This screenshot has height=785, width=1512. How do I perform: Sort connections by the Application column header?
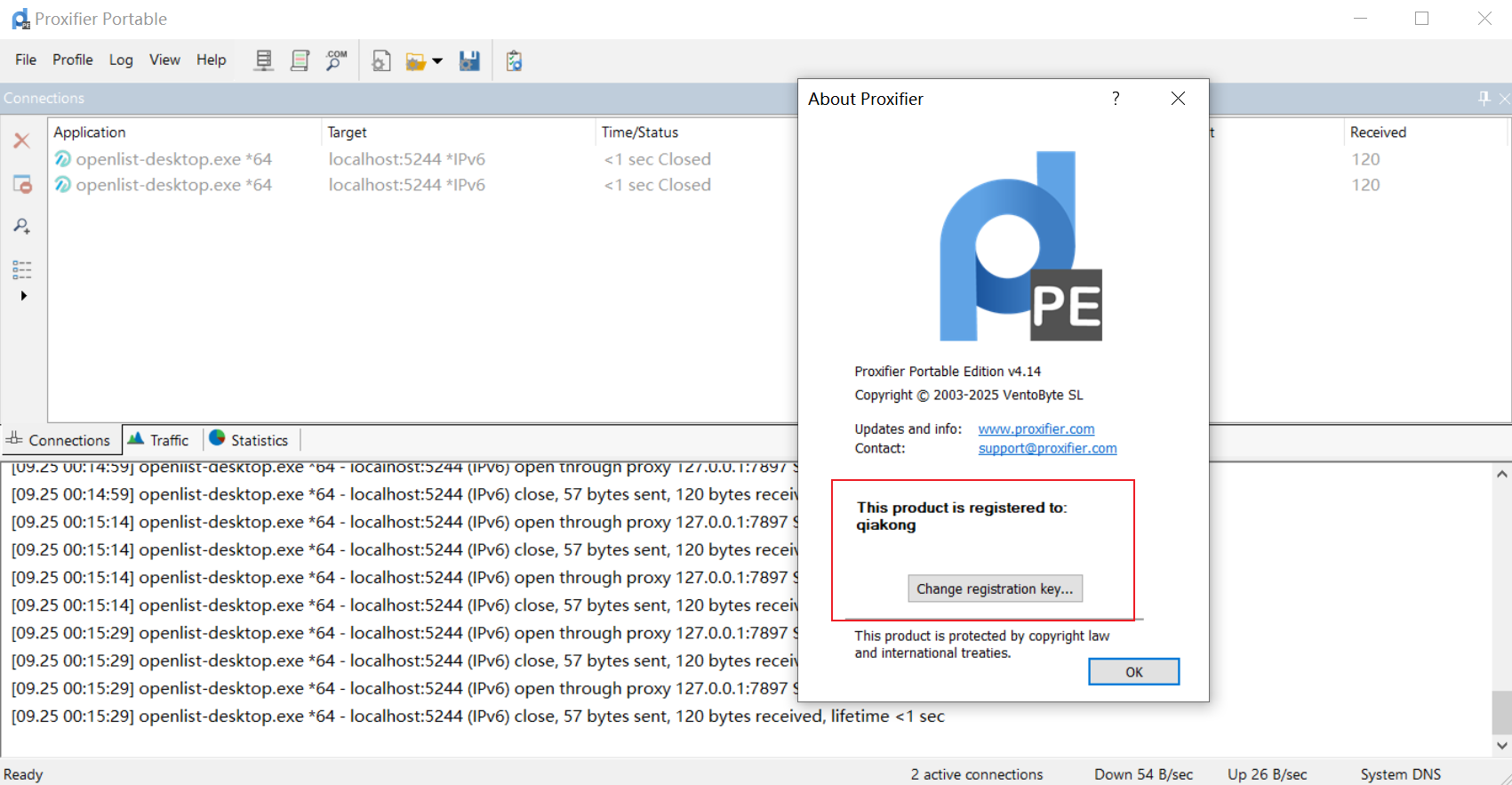pyautogui.click(x=184, y=132)
